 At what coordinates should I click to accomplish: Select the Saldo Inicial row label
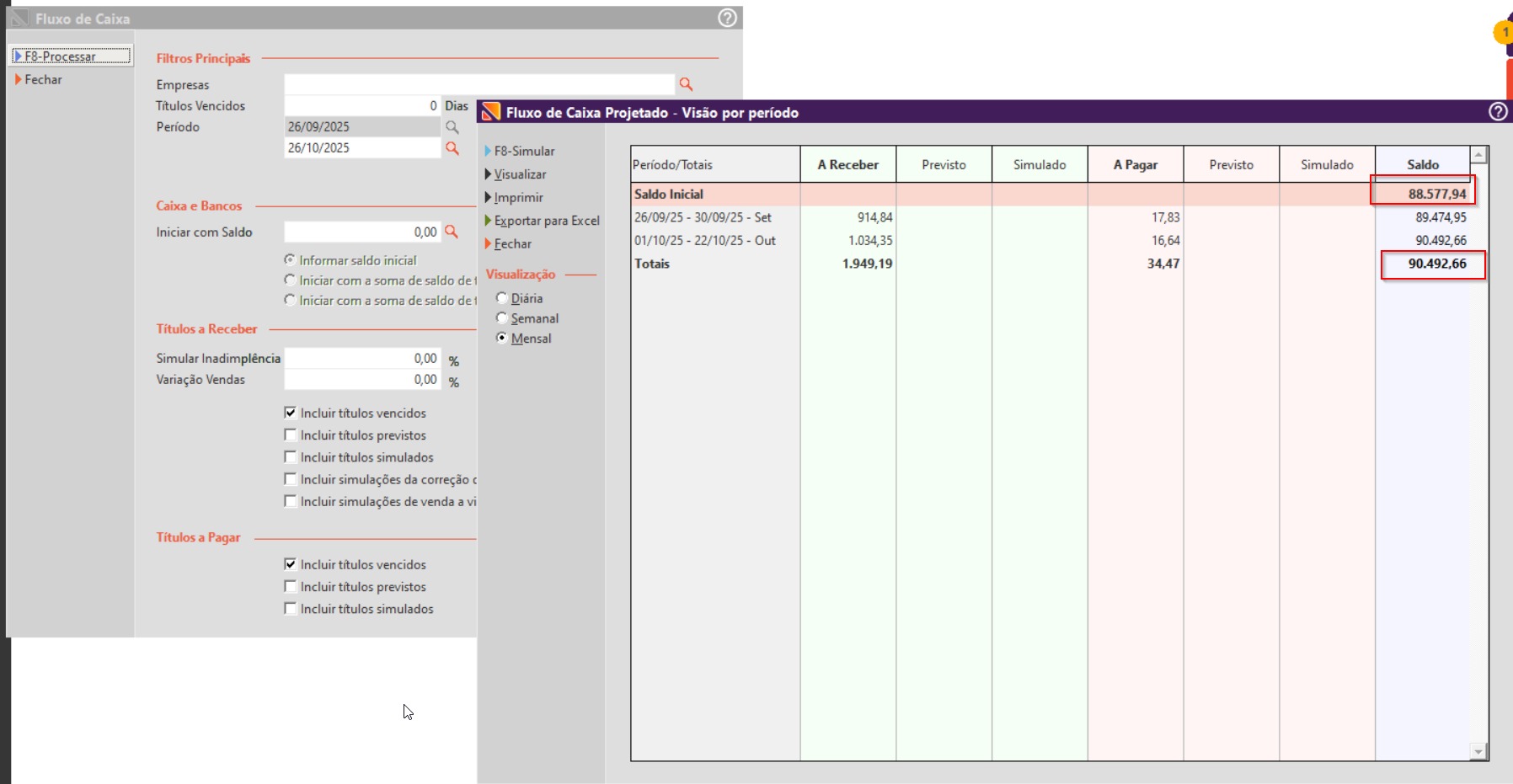coord(669,195)
